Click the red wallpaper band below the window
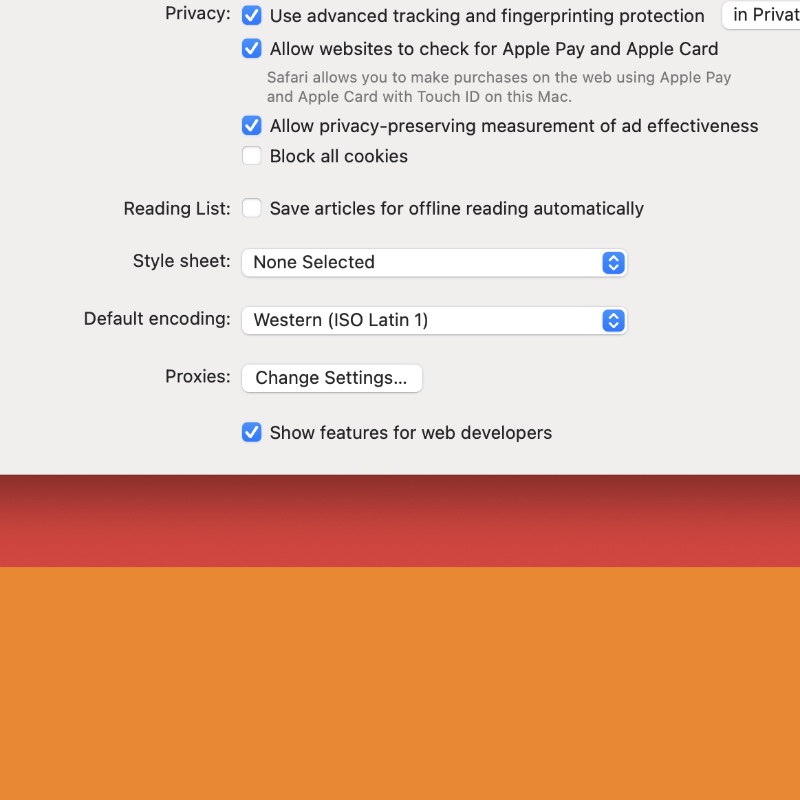This screenshot has height=800, width=800. 400,530
